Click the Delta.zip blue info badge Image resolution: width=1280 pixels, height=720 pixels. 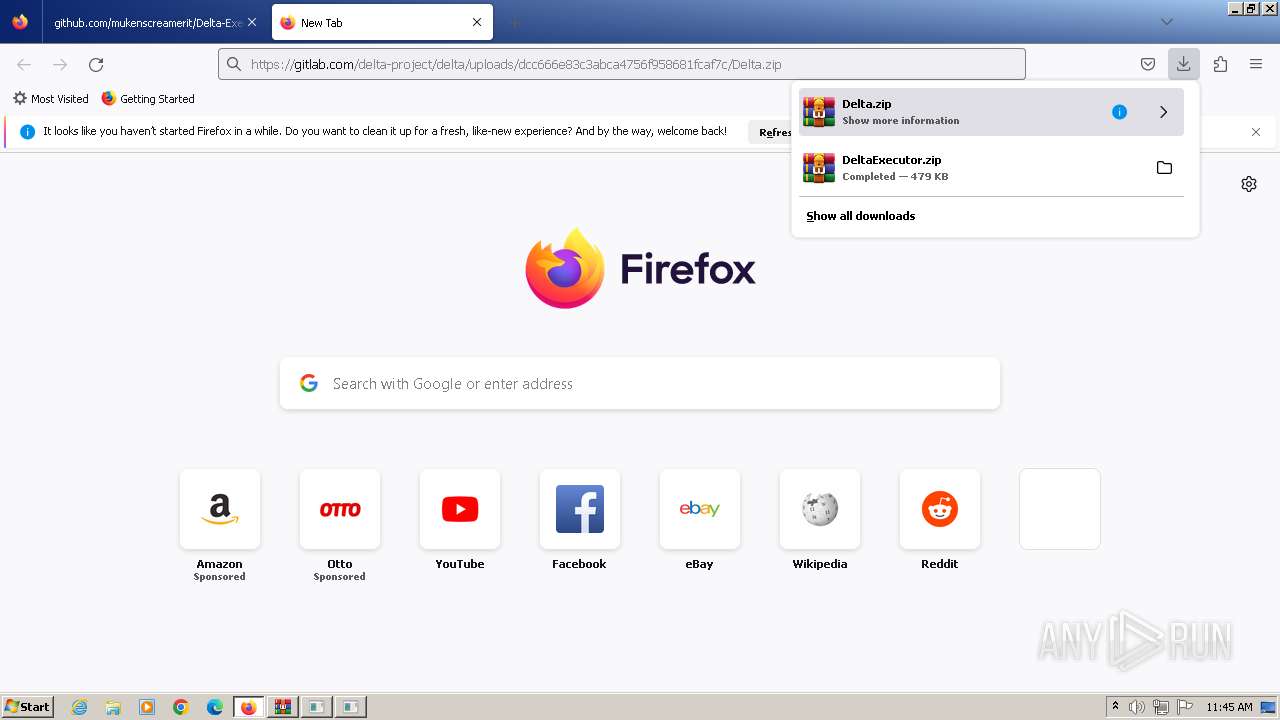coord(1119,112)
